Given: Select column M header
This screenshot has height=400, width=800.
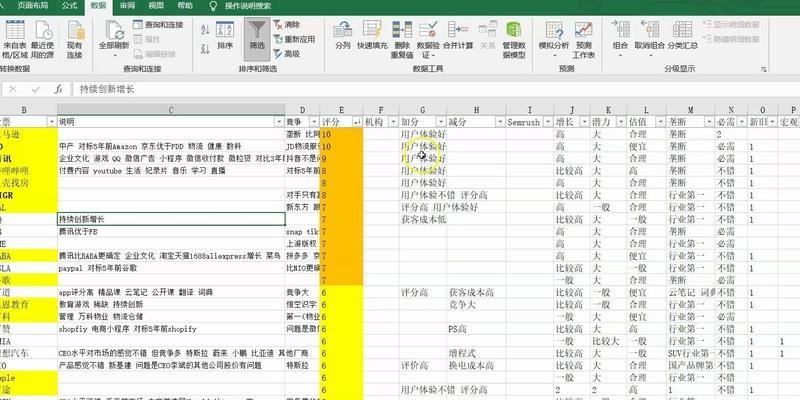Looking at the screenshot, I should pos(690,110).
